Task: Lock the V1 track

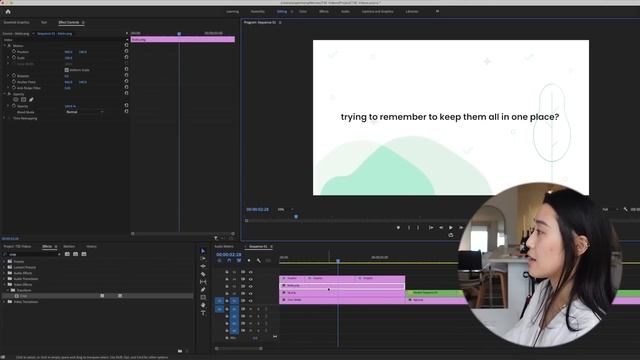Action: pos(227,301)
